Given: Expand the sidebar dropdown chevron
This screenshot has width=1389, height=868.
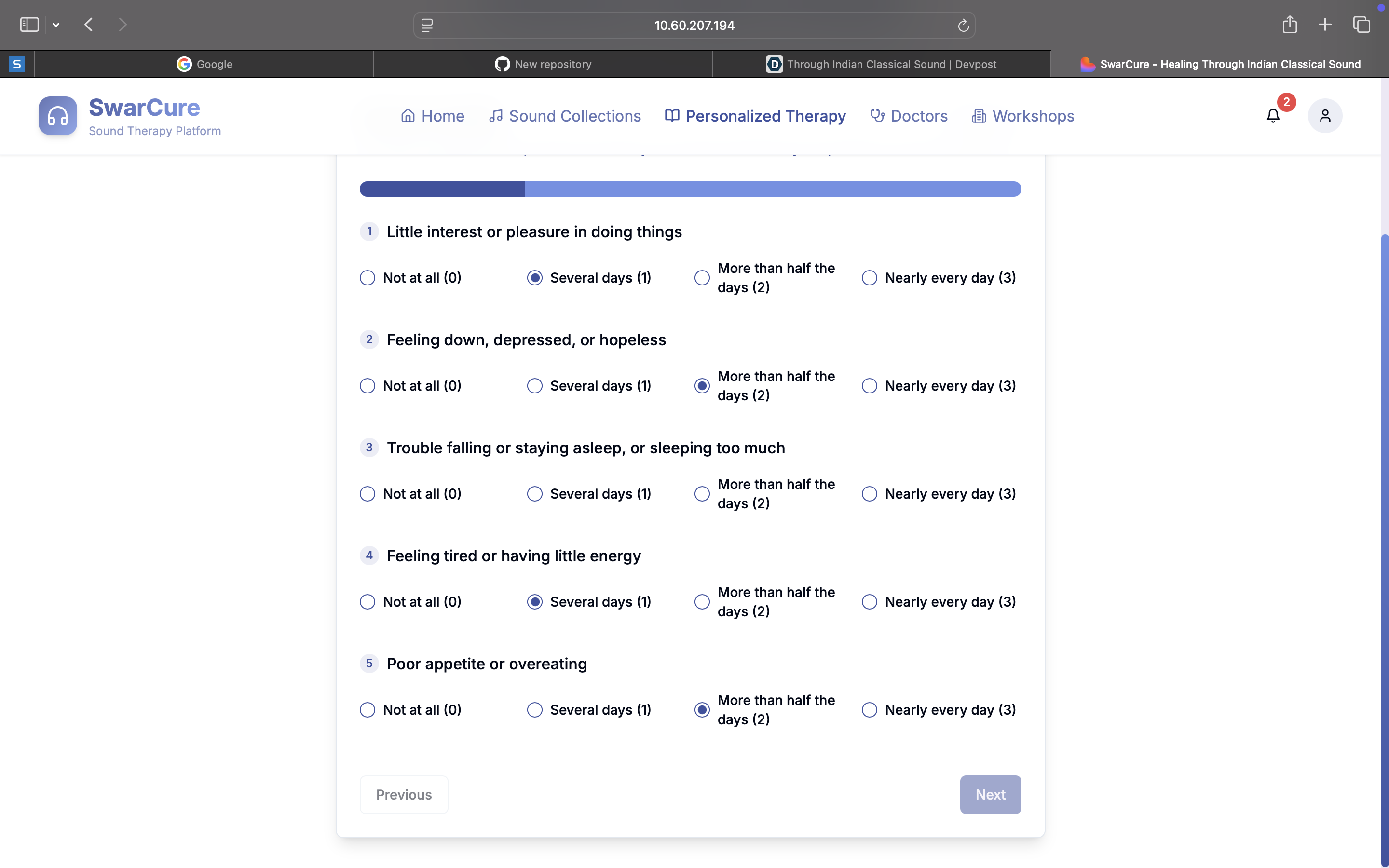Looking at the screenshot, I should click(x=55, y=25).
